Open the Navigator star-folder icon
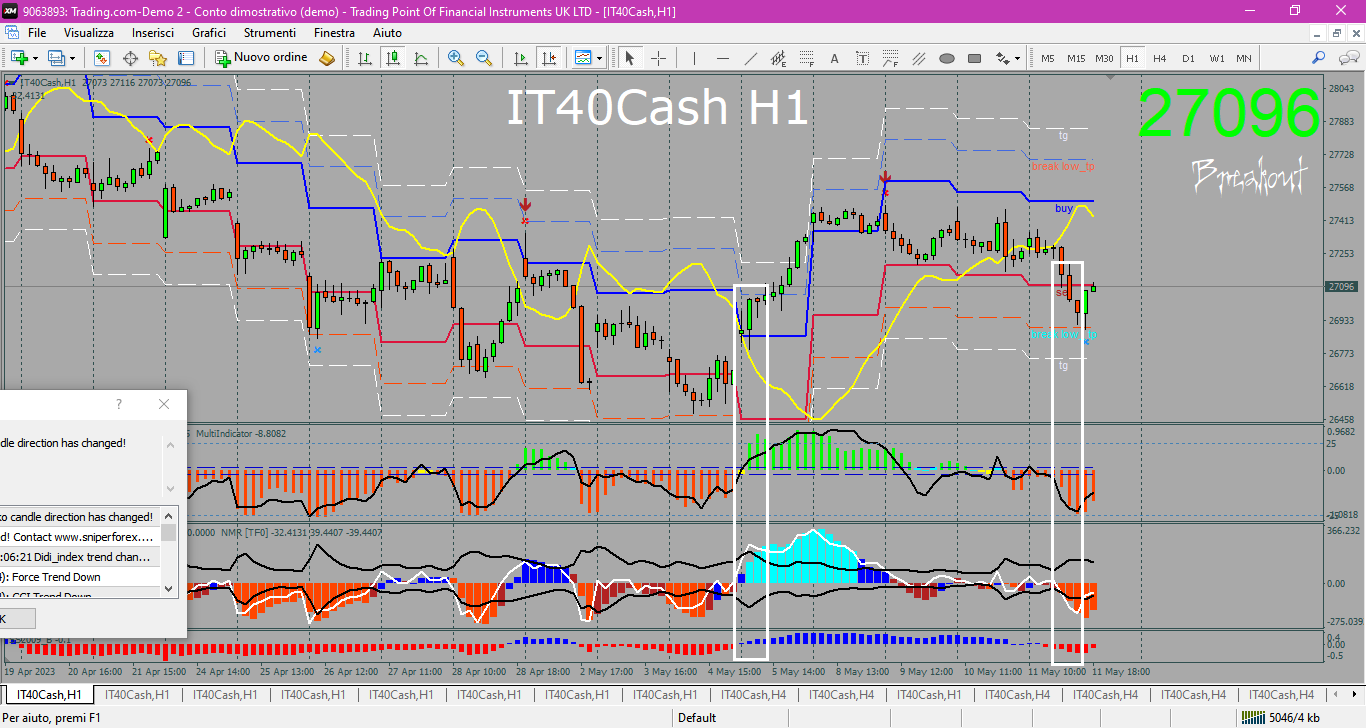Screen dimensions: 1366x728 point(158,58)
